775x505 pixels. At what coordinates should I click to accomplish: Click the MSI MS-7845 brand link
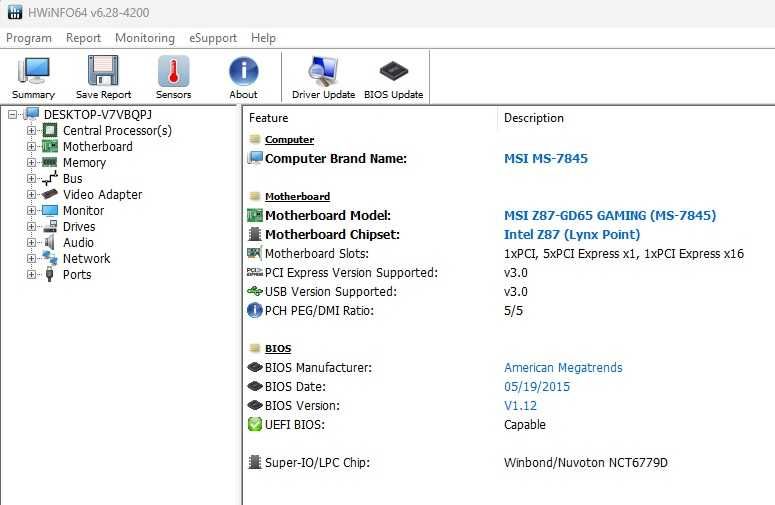[x=546, y=159]
